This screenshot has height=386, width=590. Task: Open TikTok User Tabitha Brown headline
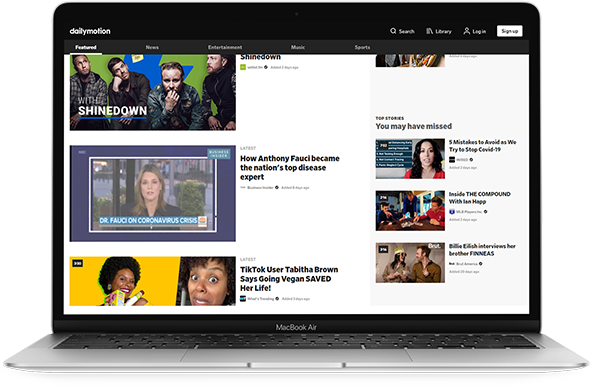click(x=289, y=279)
